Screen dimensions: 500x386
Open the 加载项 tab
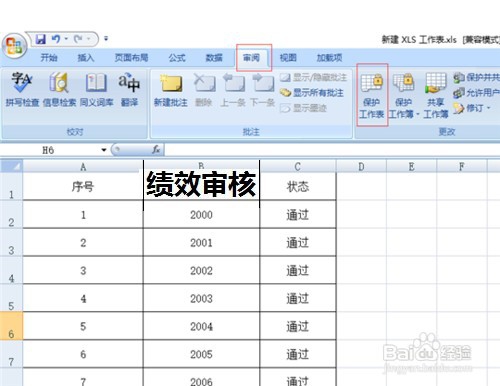coord(329,58)
